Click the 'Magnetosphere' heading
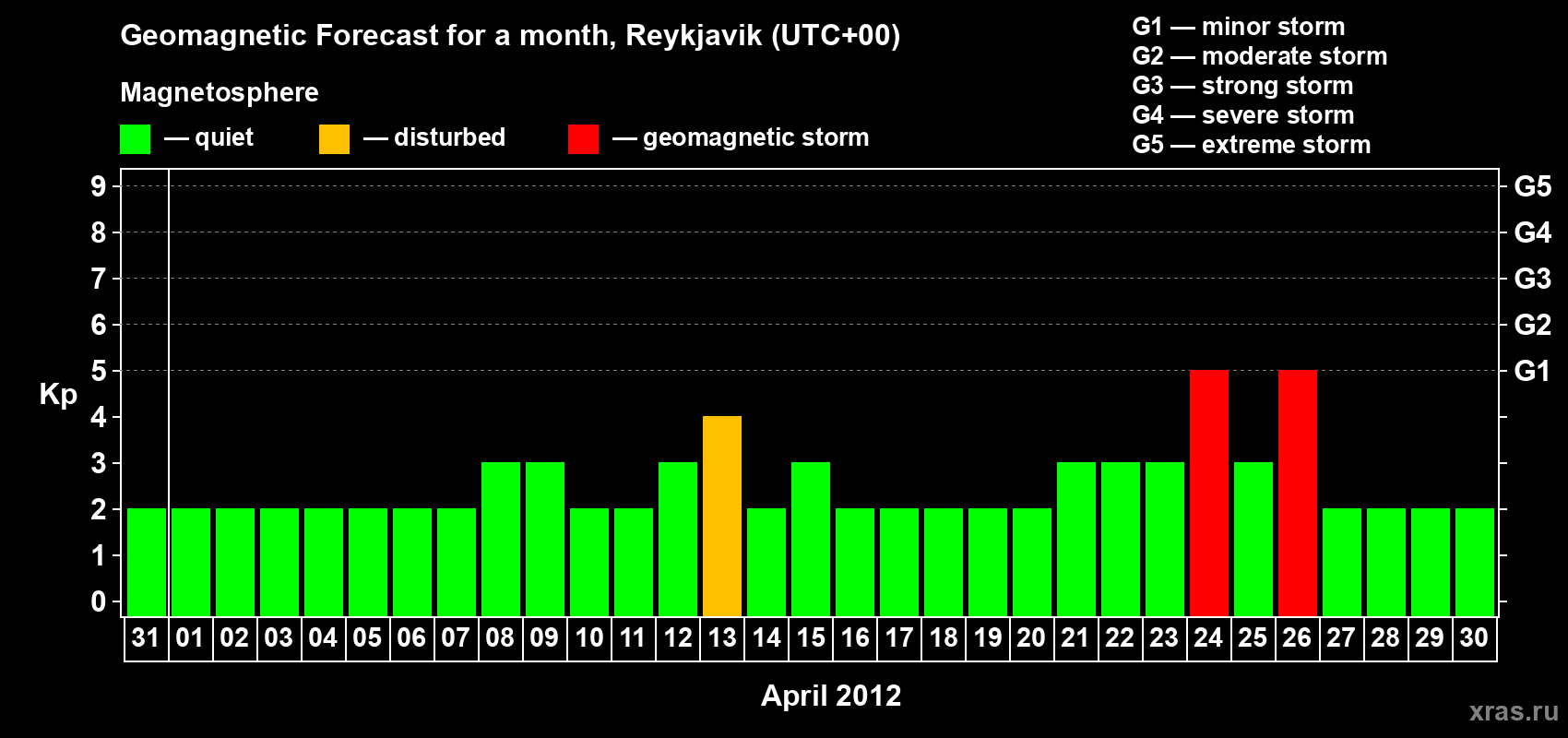Screen dimensions: 1568x738 click(220, 92)
